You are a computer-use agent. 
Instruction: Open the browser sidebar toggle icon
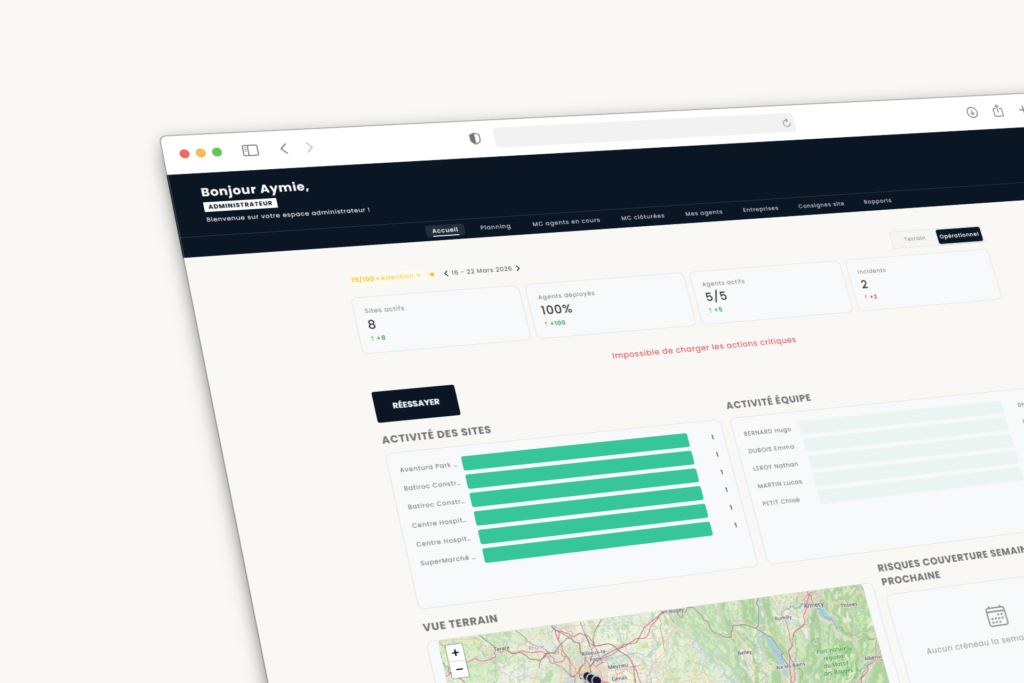pyautogui.click(x=249, y=148)
